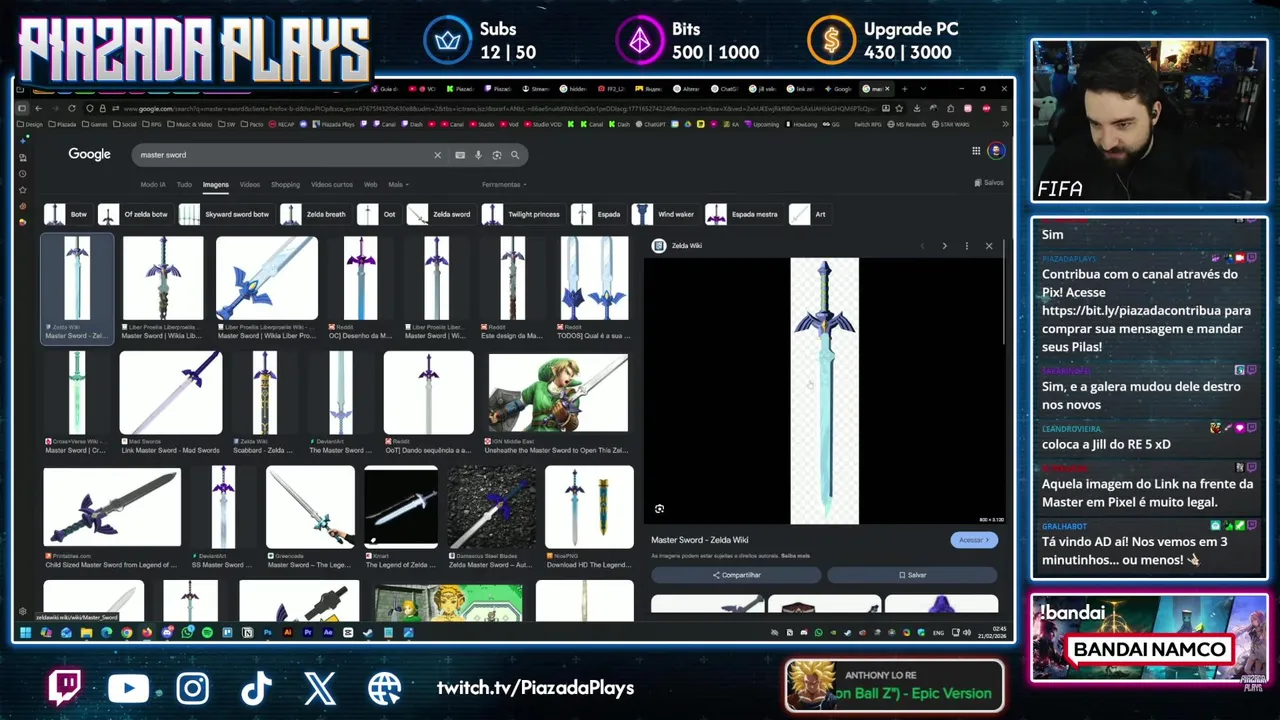
Task: Open the Printables Child Sized Master Sword image
Action: click(112, 507)
